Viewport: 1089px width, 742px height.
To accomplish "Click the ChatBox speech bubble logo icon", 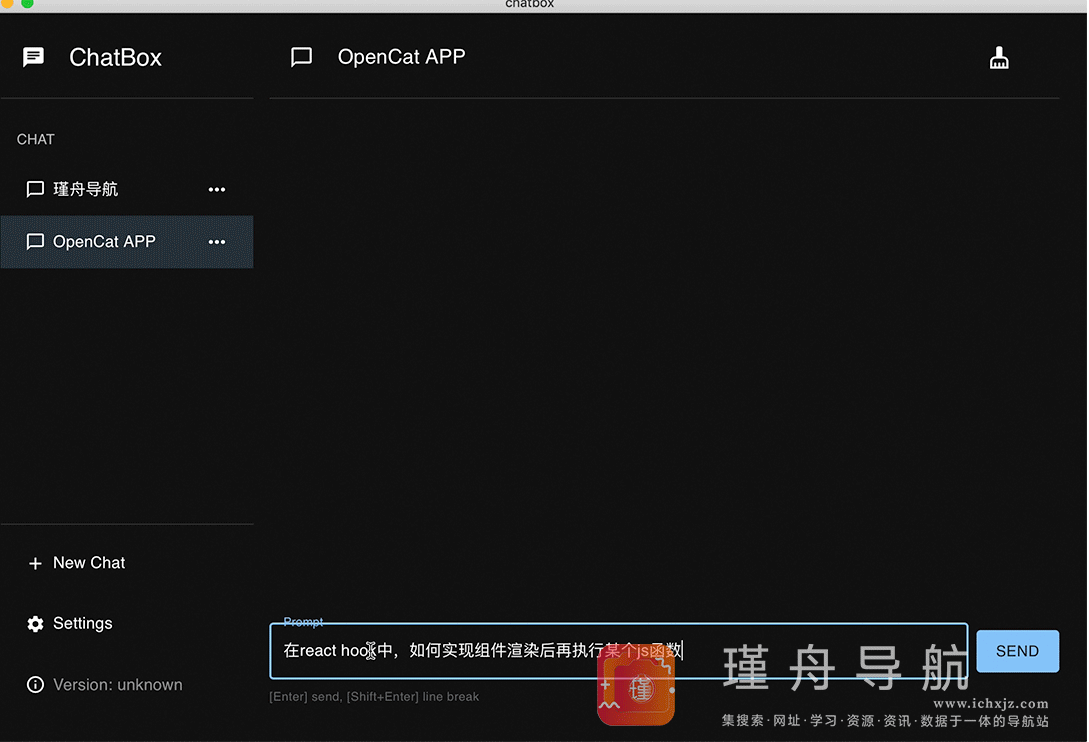I will pos(33,57).
